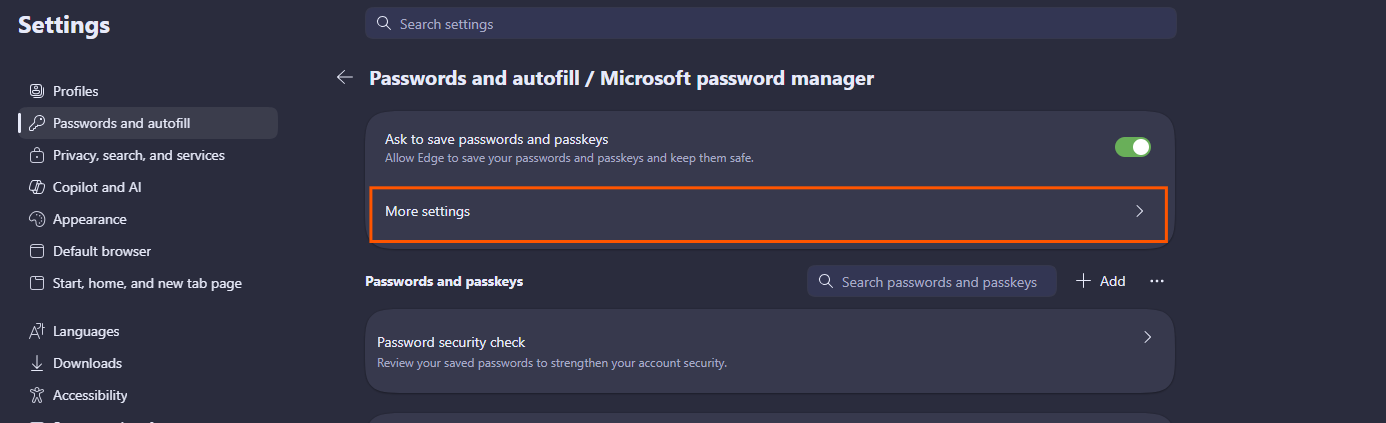Click the Profiles sidebar icon
Viewport: 1386px width, 423px height.
coord(37,91)
